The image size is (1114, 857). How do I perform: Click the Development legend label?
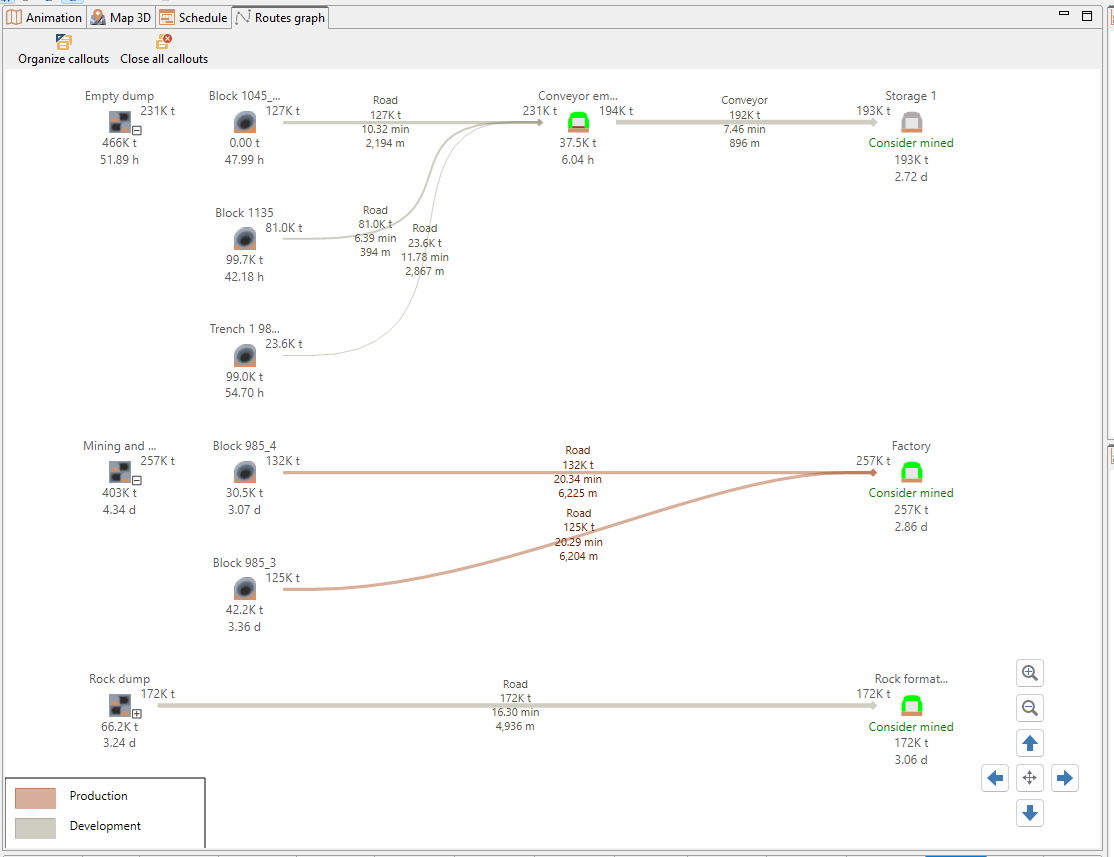pos(105,826)
